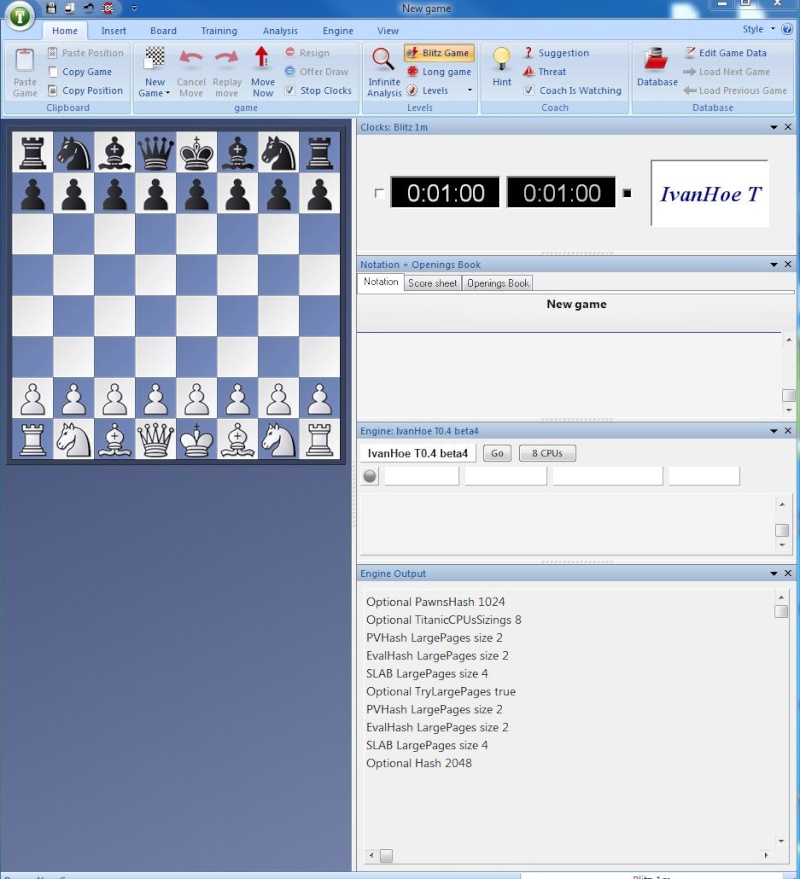Open the green T application menu orb
This screenshot has width=800, height=879.
coord(20,16)
